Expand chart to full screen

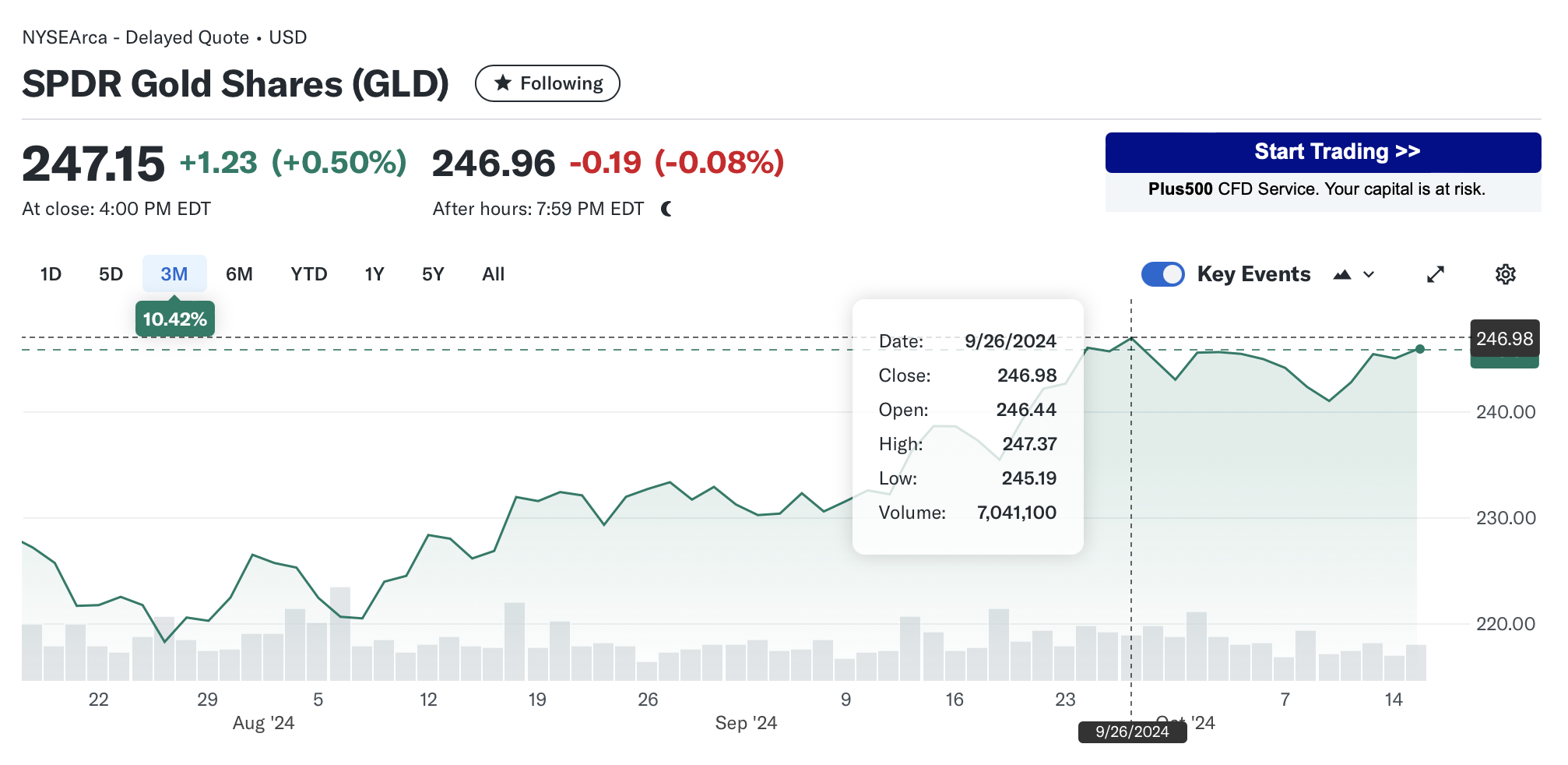[1435, 274]
